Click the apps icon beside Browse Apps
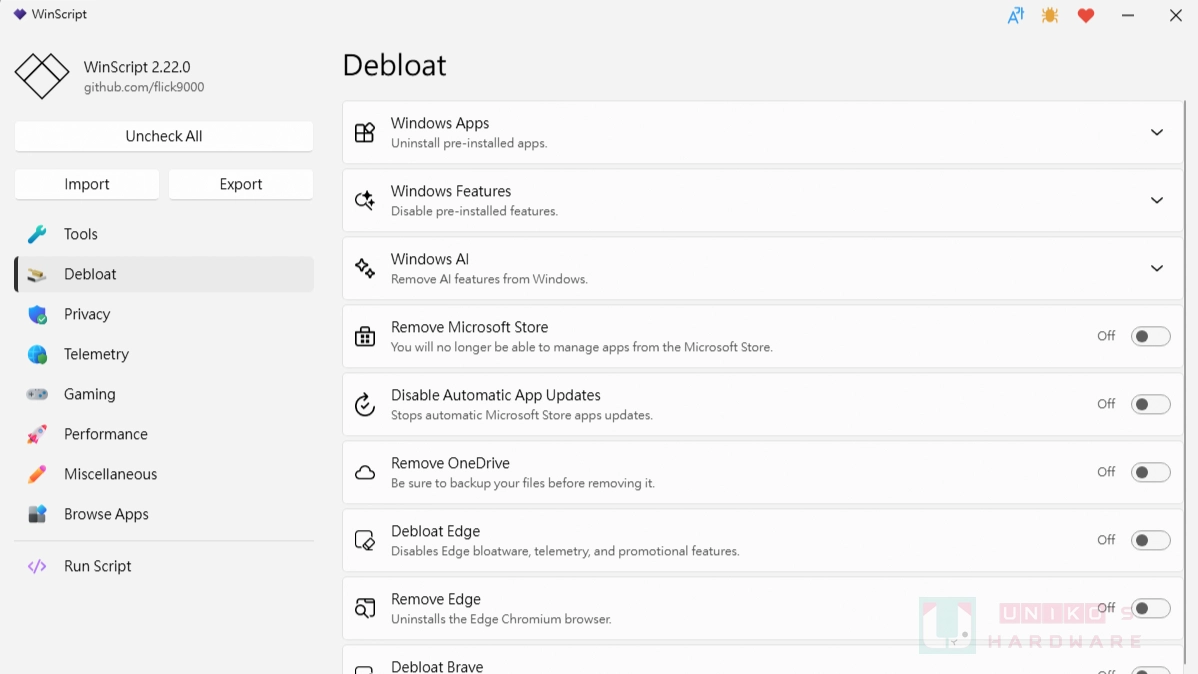Viewport: 1198px width, 674px height. click(x=37, y=514)
